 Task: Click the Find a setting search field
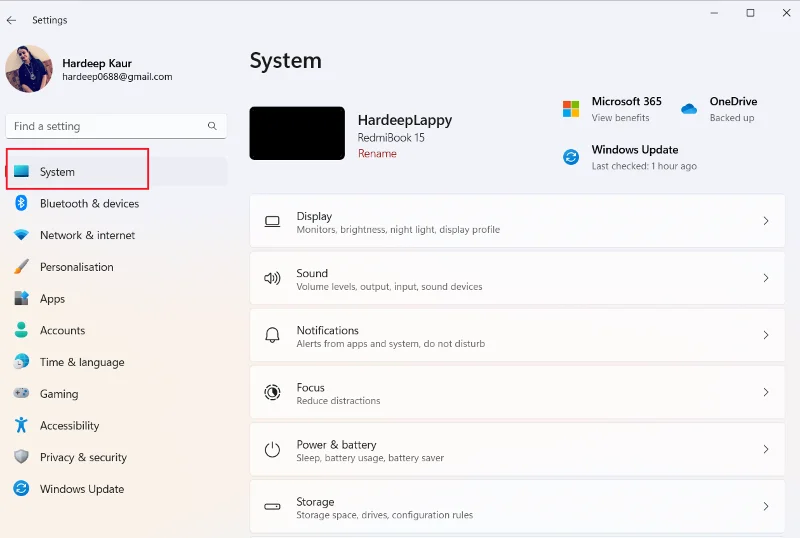[116, 126]
